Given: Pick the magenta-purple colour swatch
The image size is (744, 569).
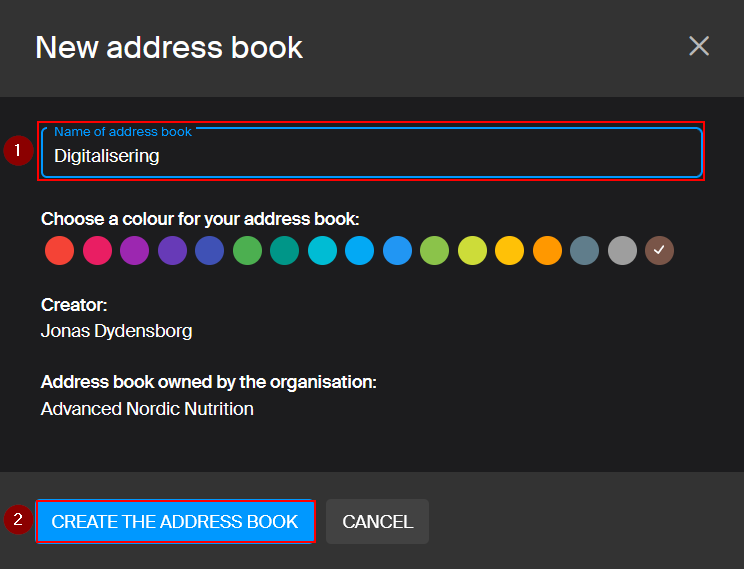Looking at the screenshot, I should click(x=134, y=251).
